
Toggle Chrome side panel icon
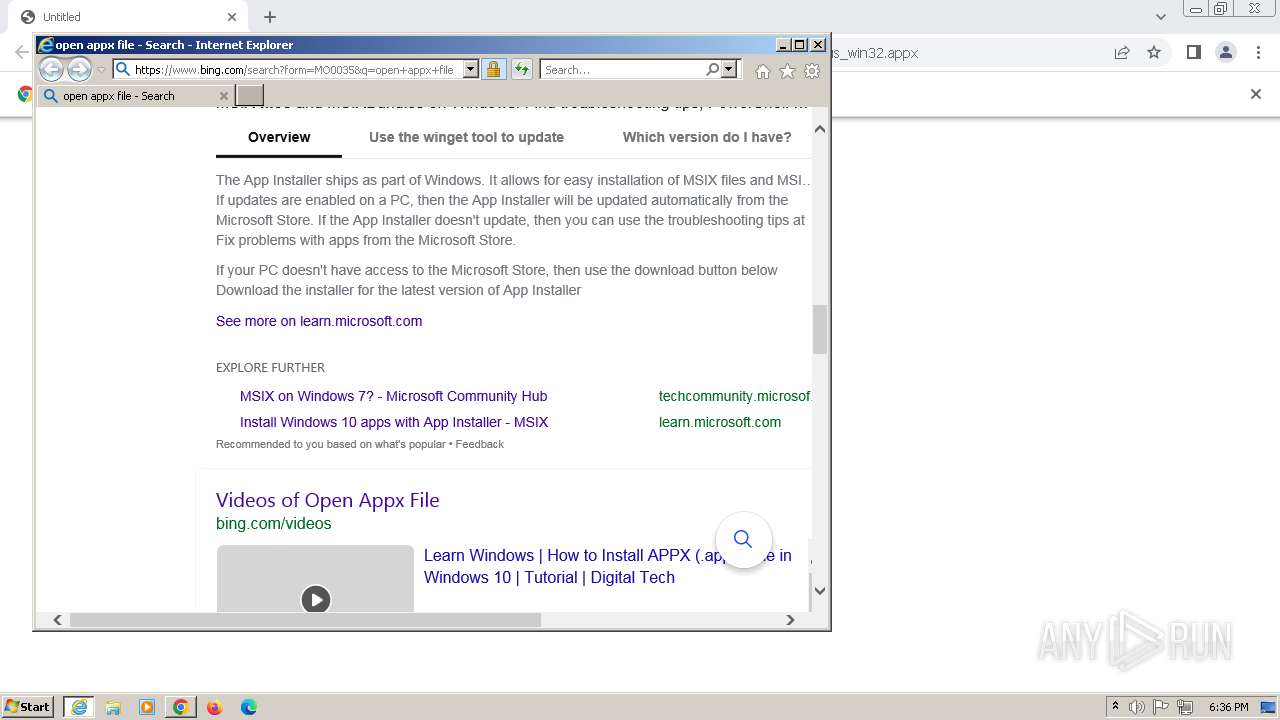tap(1193, 53)
